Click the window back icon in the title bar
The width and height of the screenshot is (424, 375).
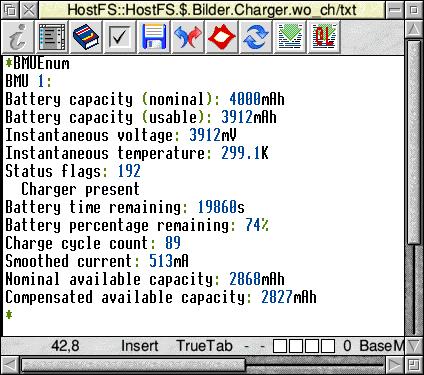click(11, 10)
